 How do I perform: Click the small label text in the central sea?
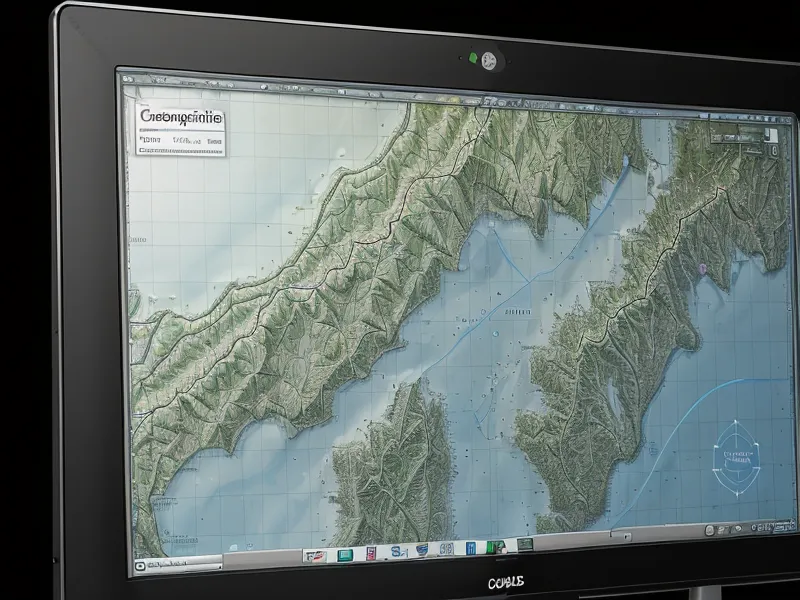point(518,311)
